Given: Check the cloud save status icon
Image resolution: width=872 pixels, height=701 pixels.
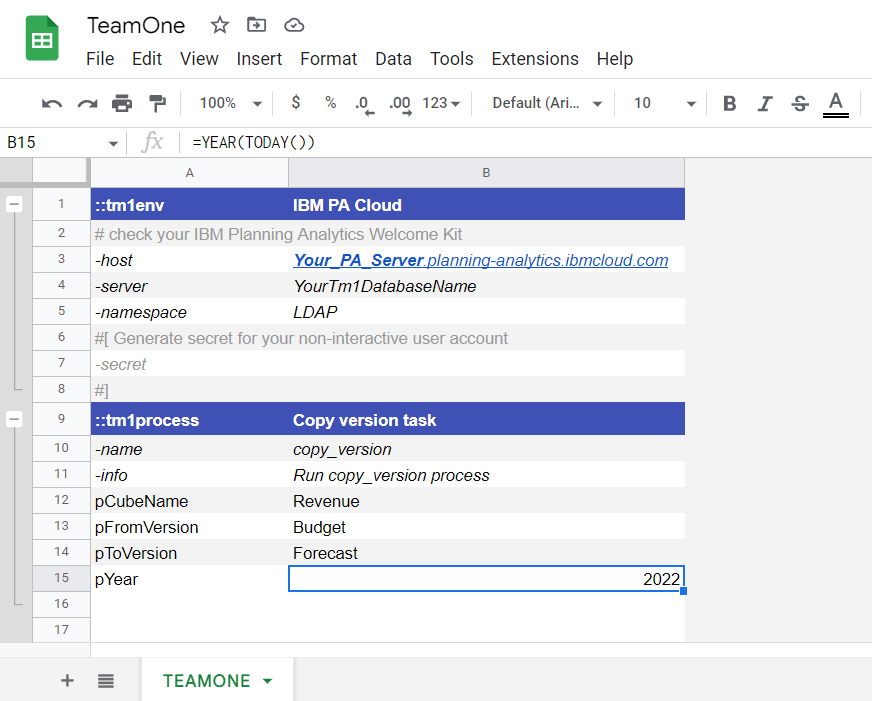Looking at the screenshot, I should click(x=294, y=25).
